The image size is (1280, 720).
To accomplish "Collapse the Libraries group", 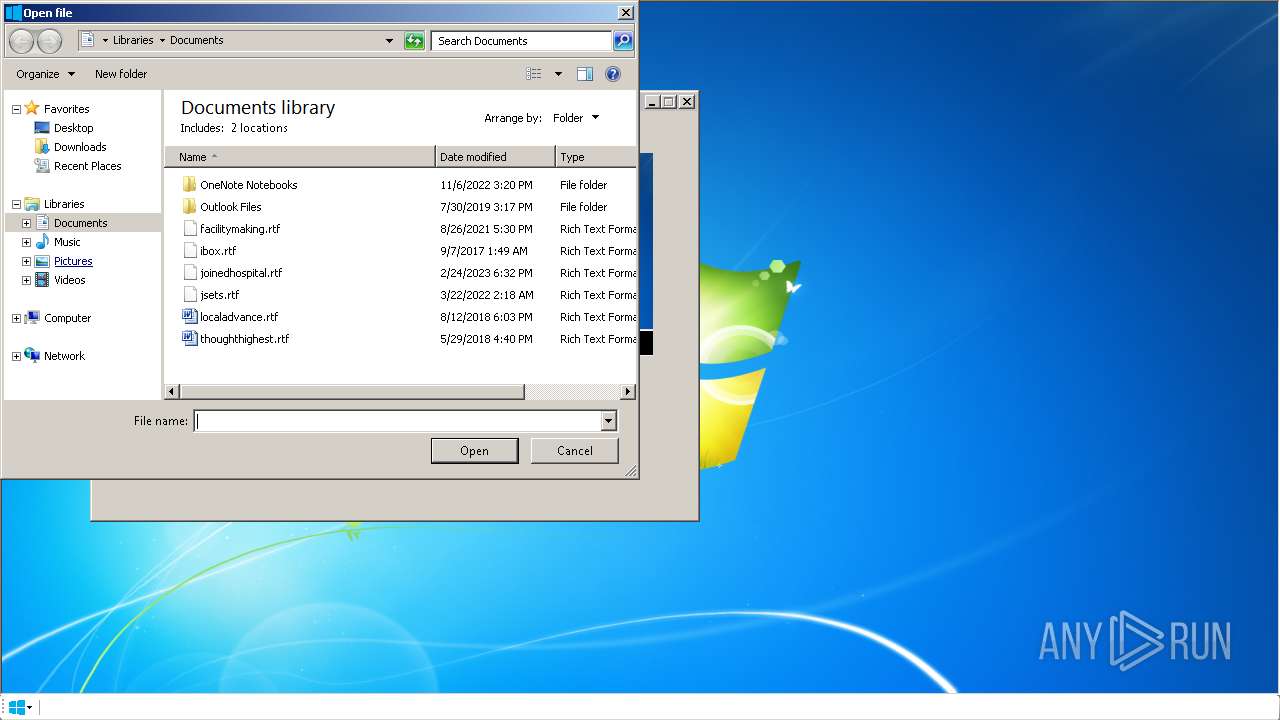I will tap(16, 204).
